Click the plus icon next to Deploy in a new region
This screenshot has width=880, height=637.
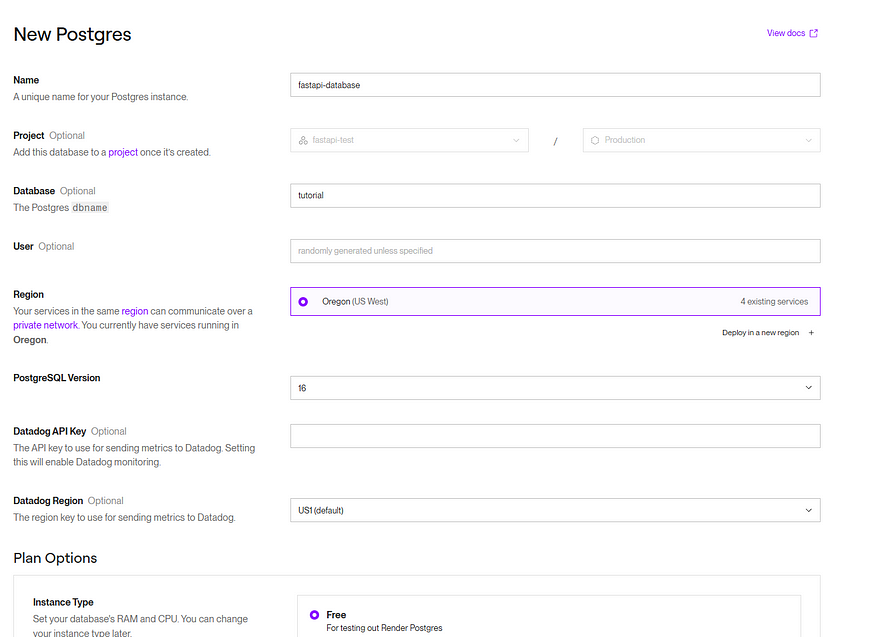(811, 333)
